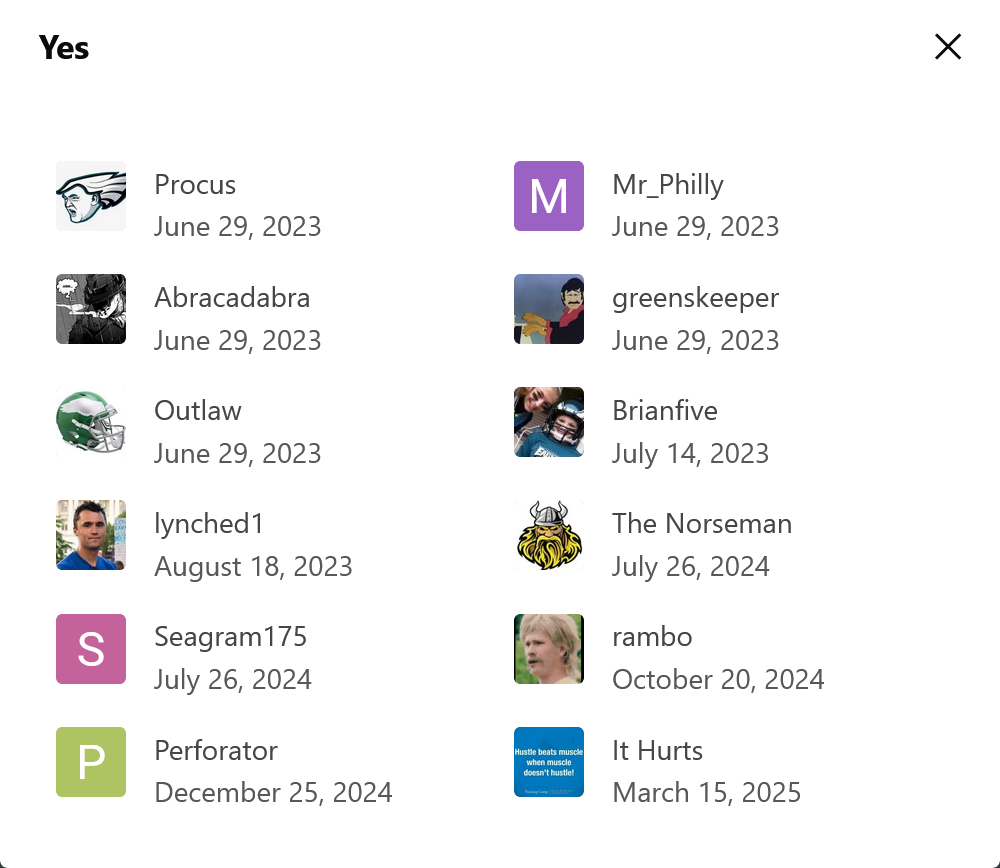This screenshot has width=1000, height=868.
Task: Click The Norseman's viking avatar
Action: (549, 535)
